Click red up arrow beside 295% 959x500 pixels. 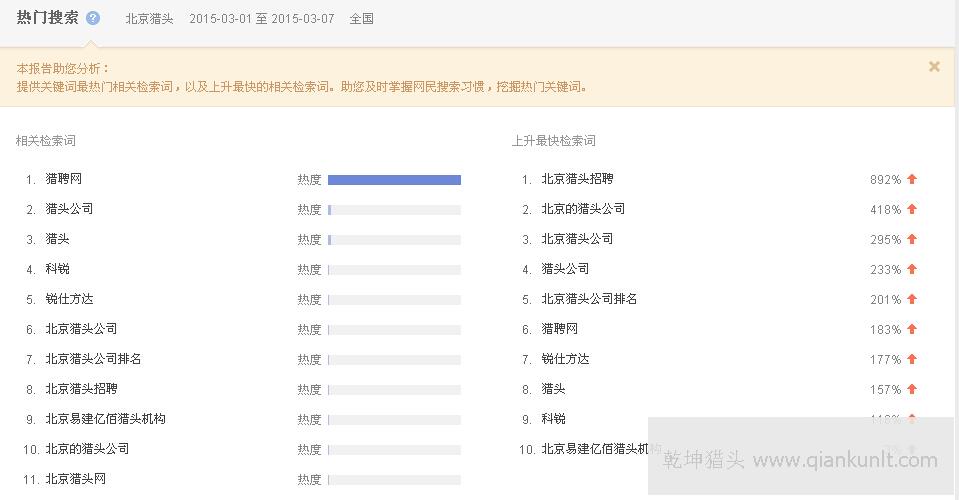point(912,239)
